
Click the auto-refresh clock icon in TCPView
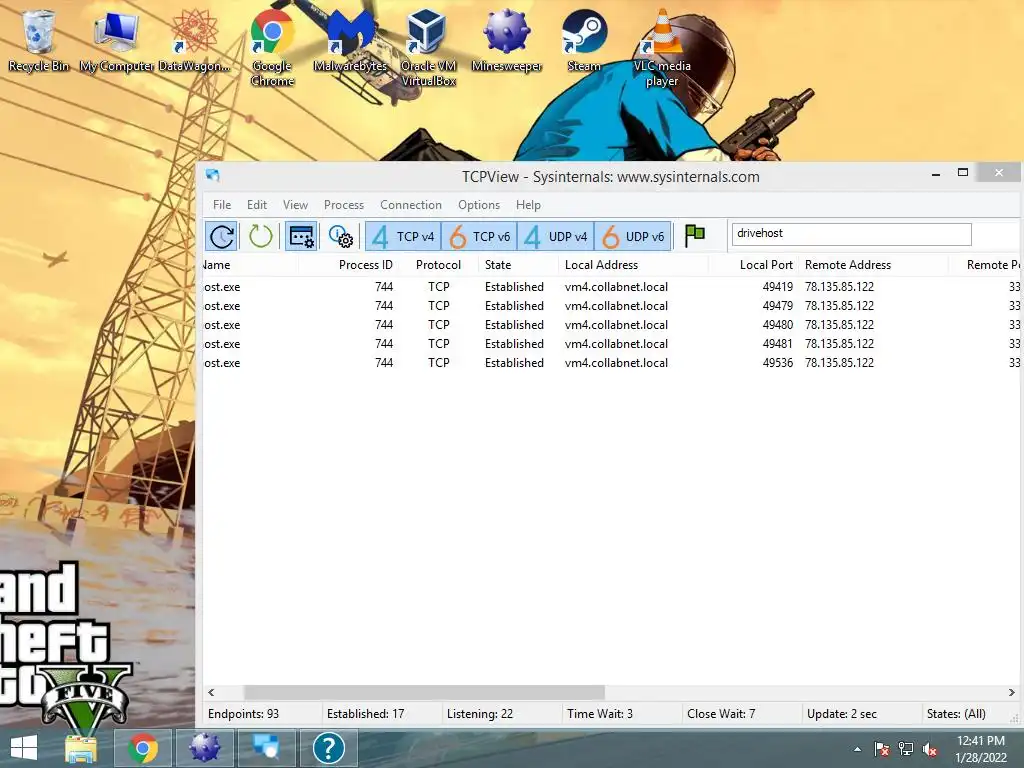(x=221, y=236)
